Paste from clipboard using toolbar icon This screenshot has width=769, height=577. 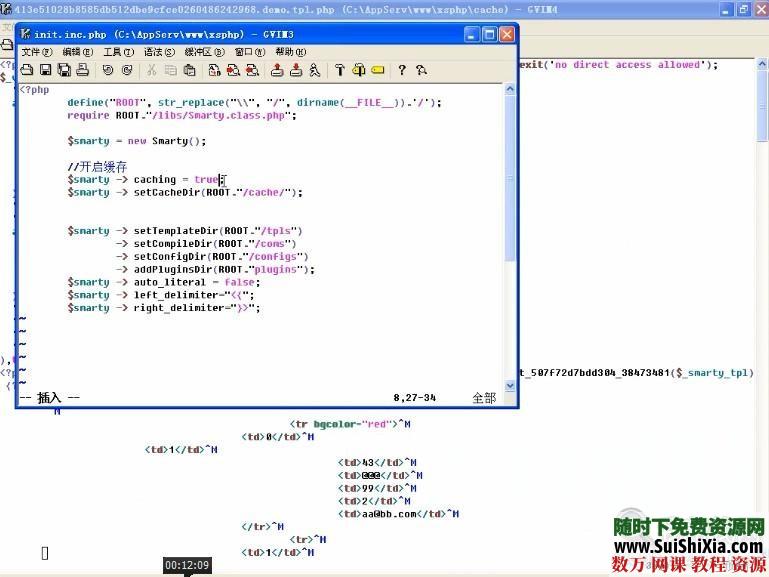189,70
